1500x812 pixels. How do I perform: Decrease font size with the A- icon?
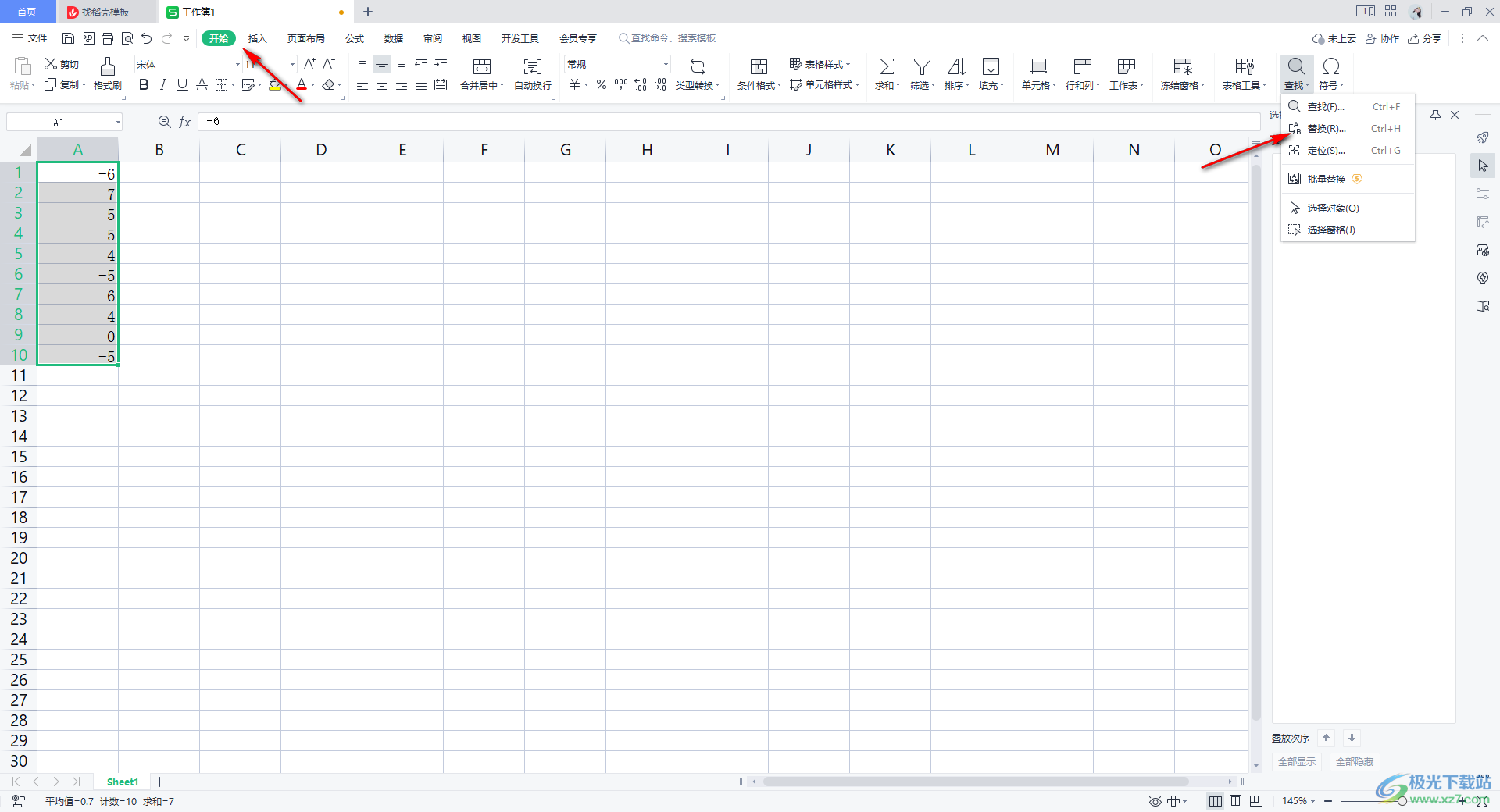tap(329, 64)
